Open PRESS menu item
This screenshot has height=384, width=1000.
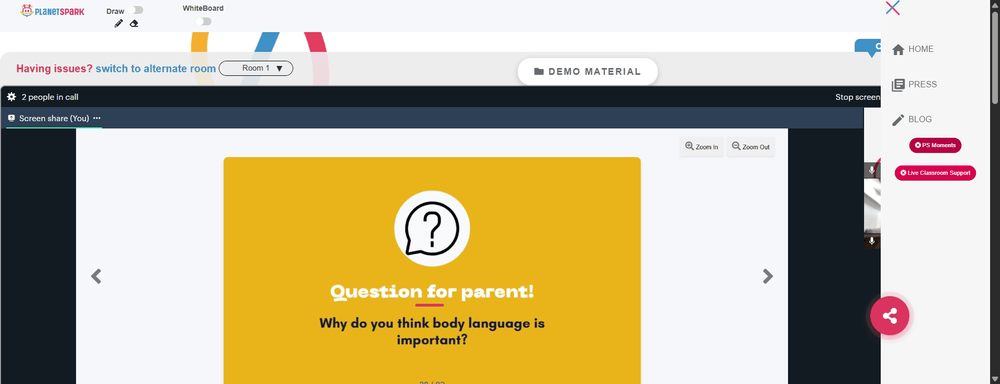[915, 84]
